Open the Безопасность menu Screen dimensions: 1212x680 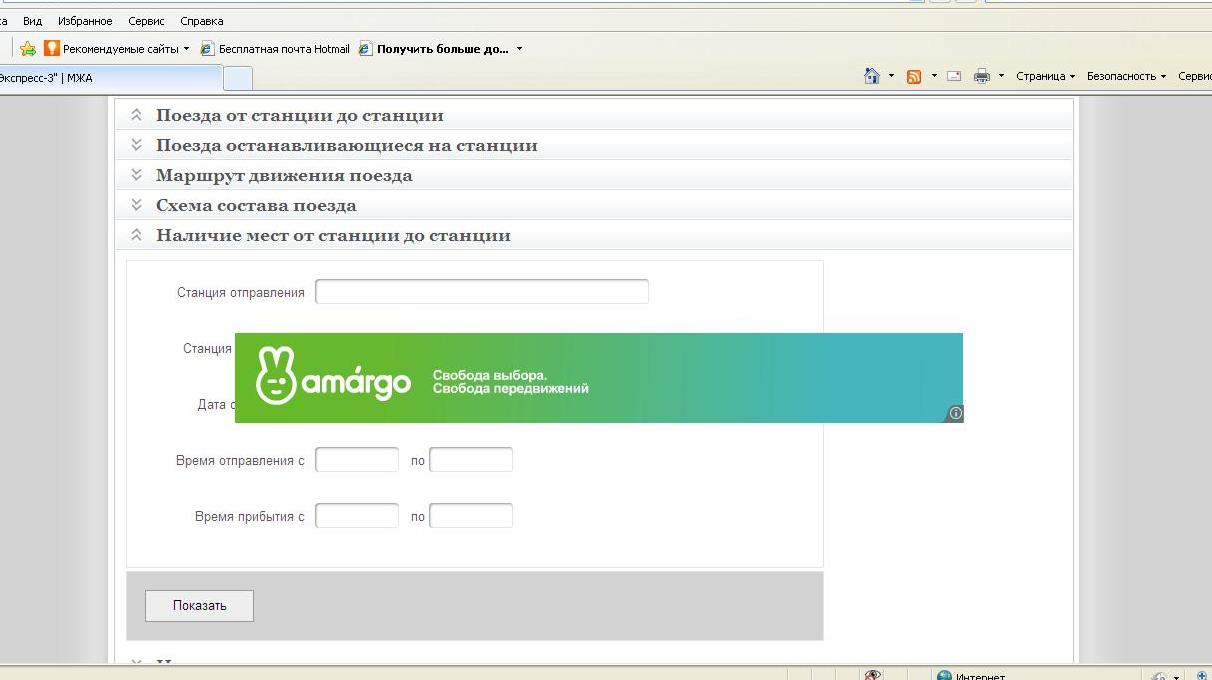(1126, 76)
